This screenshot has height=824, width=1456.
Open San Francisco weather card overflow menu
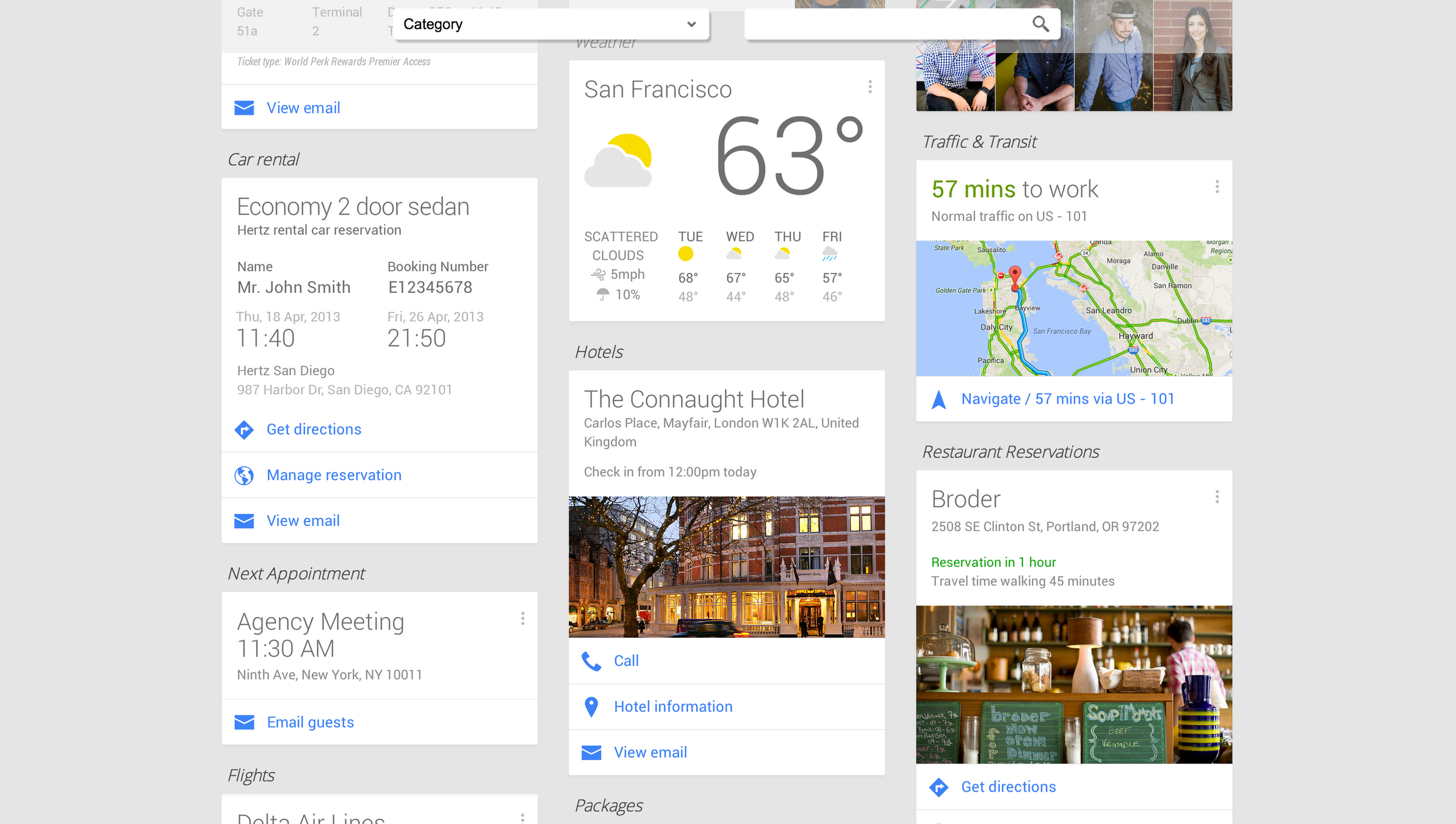tap(870, 87)
